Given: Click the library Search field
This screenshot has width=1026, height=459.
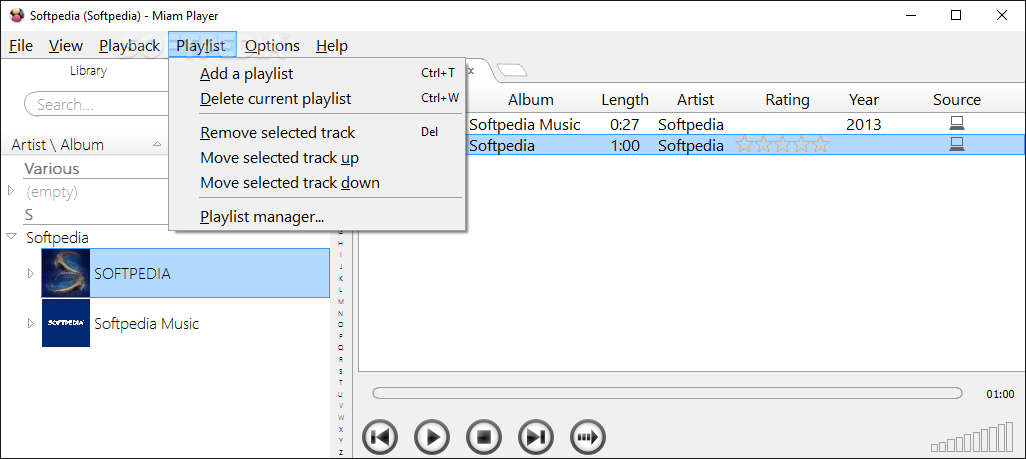Looking at the screenshot, I should (x=96, y=104).
